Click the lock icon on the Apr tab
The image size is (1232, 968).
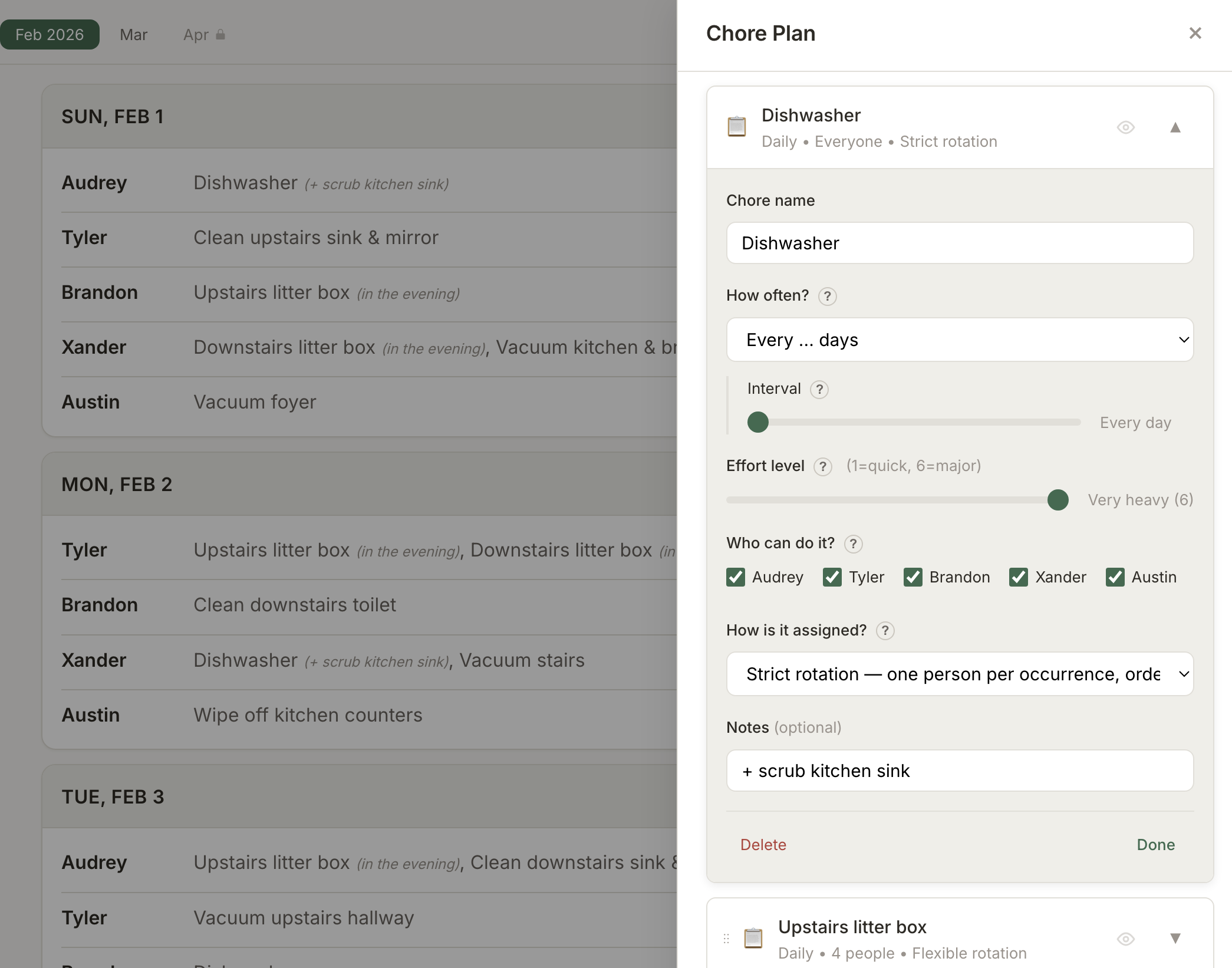click(221, 35)
